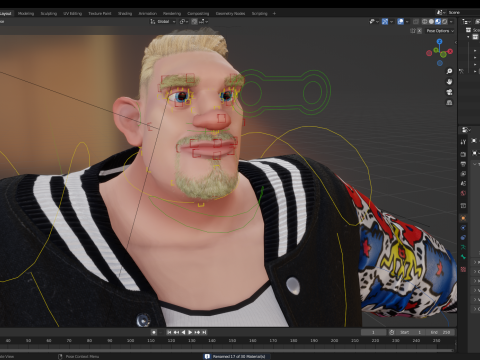
Task: Collapse the scene collection triangle in outliner
Action: pyautogui.click(x=468, y=37)
